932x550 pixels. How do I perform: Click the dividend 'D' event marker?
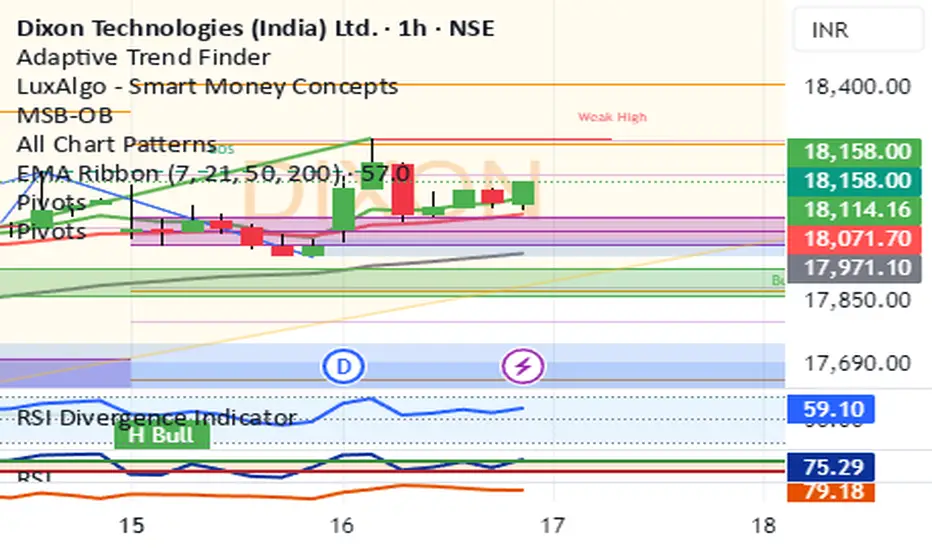pos(344,366)
